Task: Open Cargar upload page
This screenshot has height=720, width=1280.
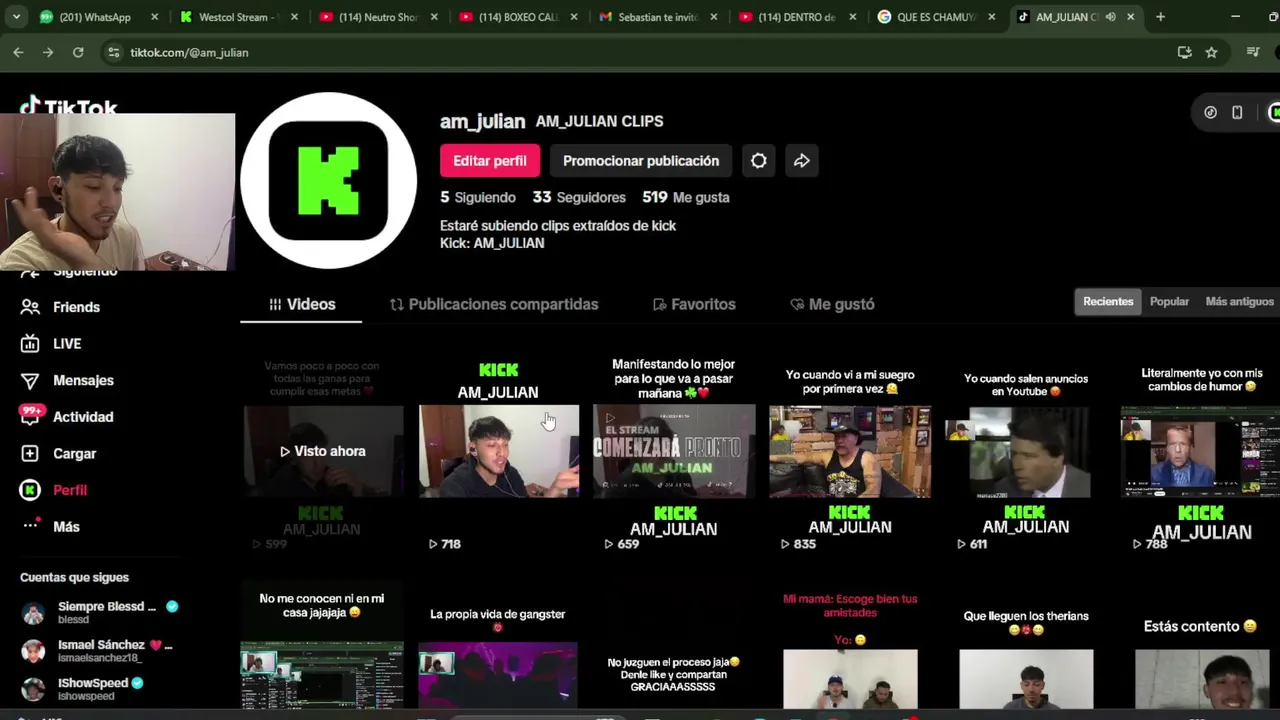Action: tap(74, 453)
